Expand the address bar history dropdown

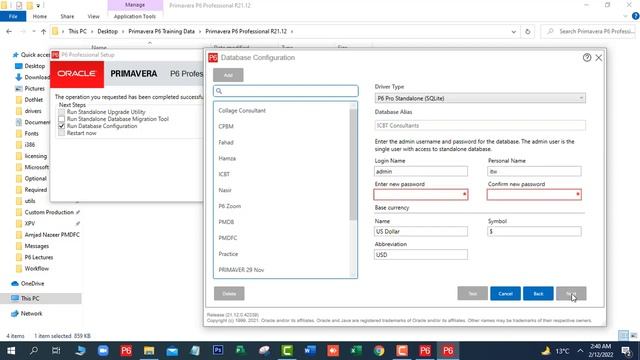tap(513, 31)
